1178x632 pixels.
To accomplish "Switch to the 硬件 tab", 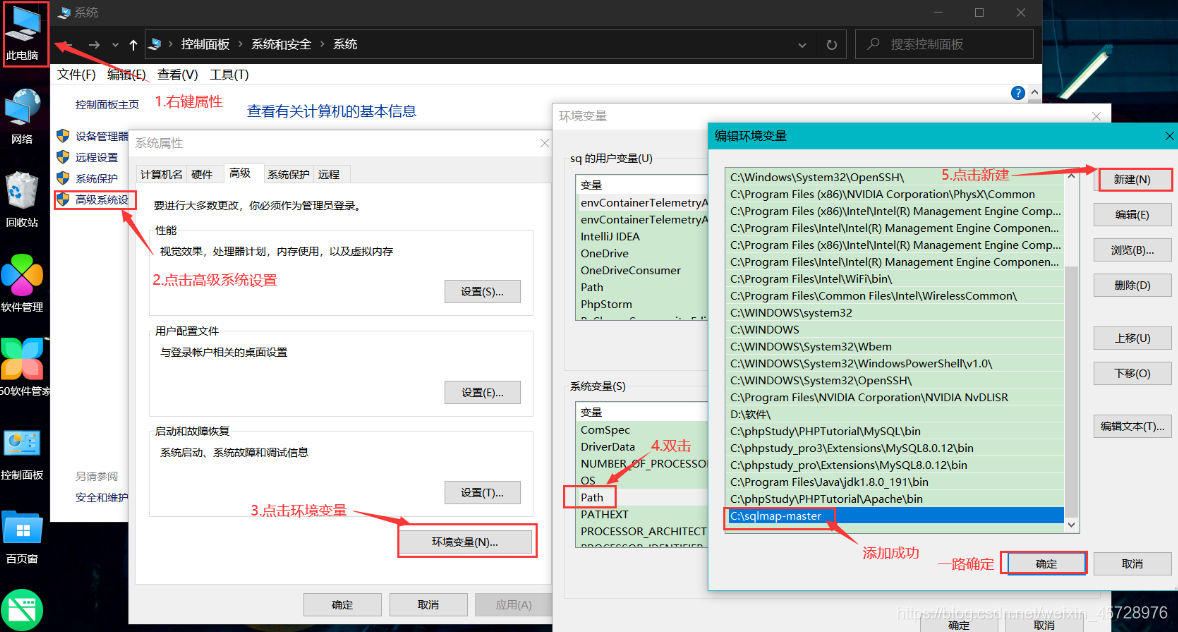I will [x=202, y=174].
